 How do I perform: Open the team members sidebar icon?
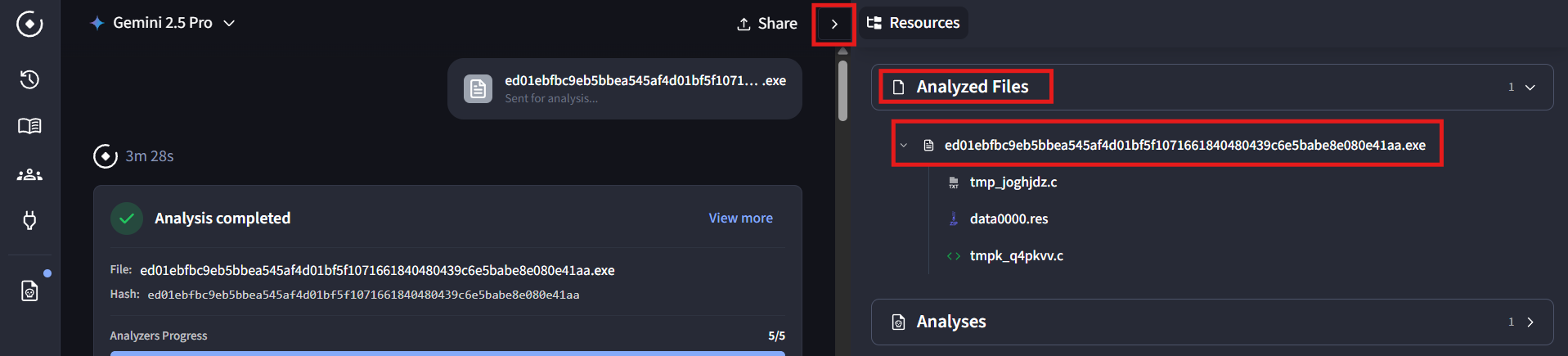point(29,174)
